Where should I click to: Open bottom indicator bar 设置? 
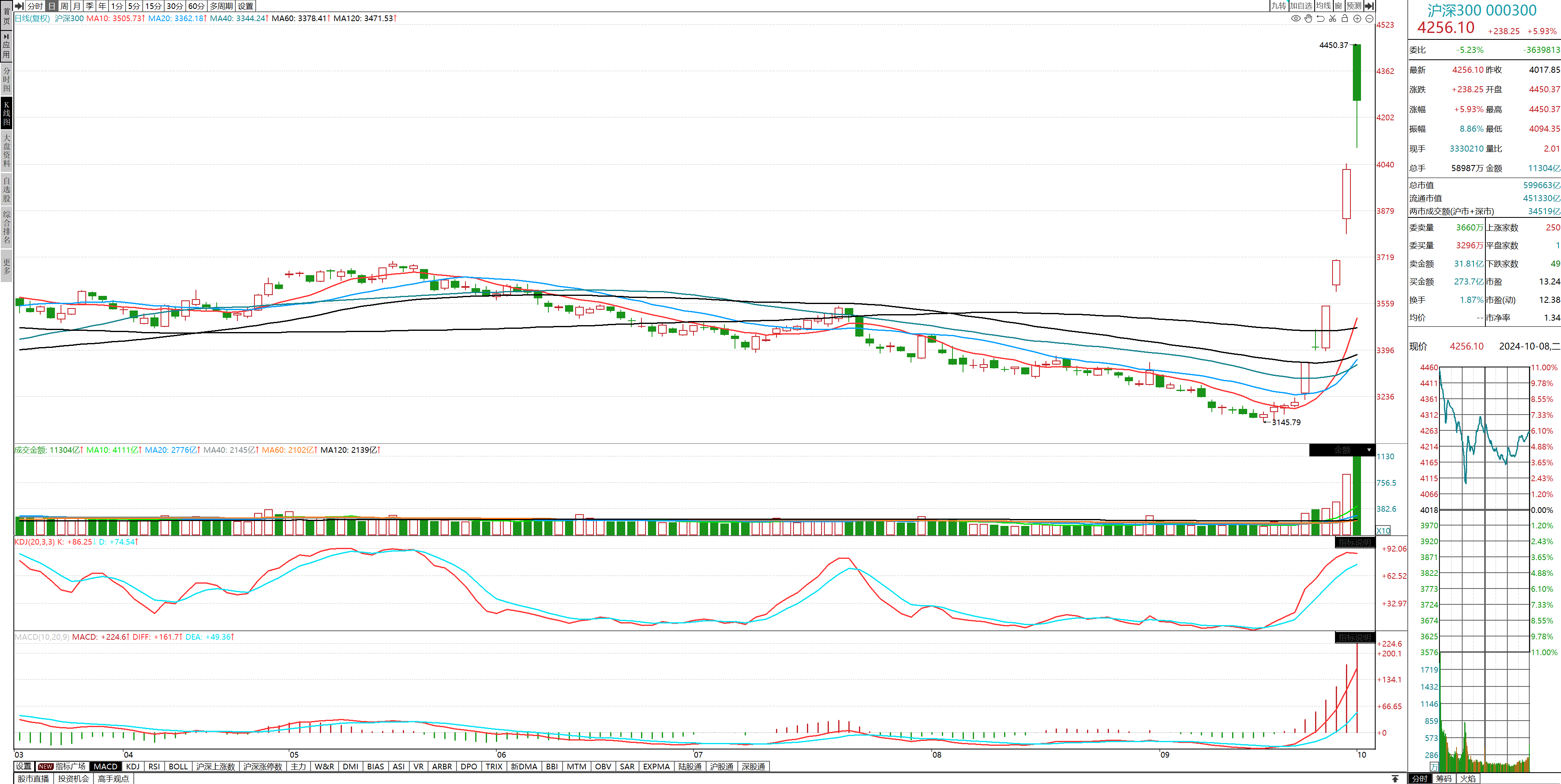coord(24,767)
